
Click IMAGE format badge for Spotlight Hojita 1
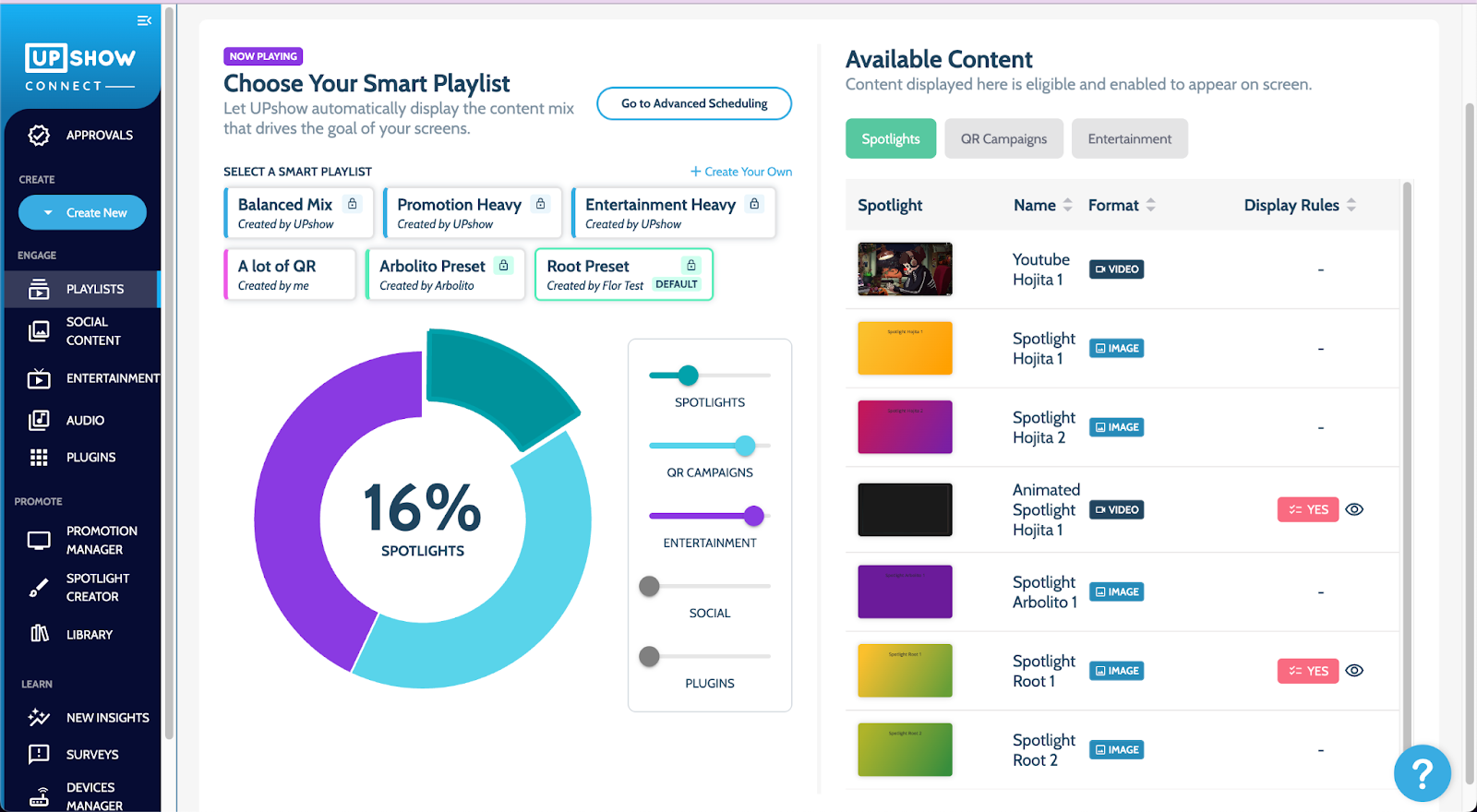(x=1117, y=349)
